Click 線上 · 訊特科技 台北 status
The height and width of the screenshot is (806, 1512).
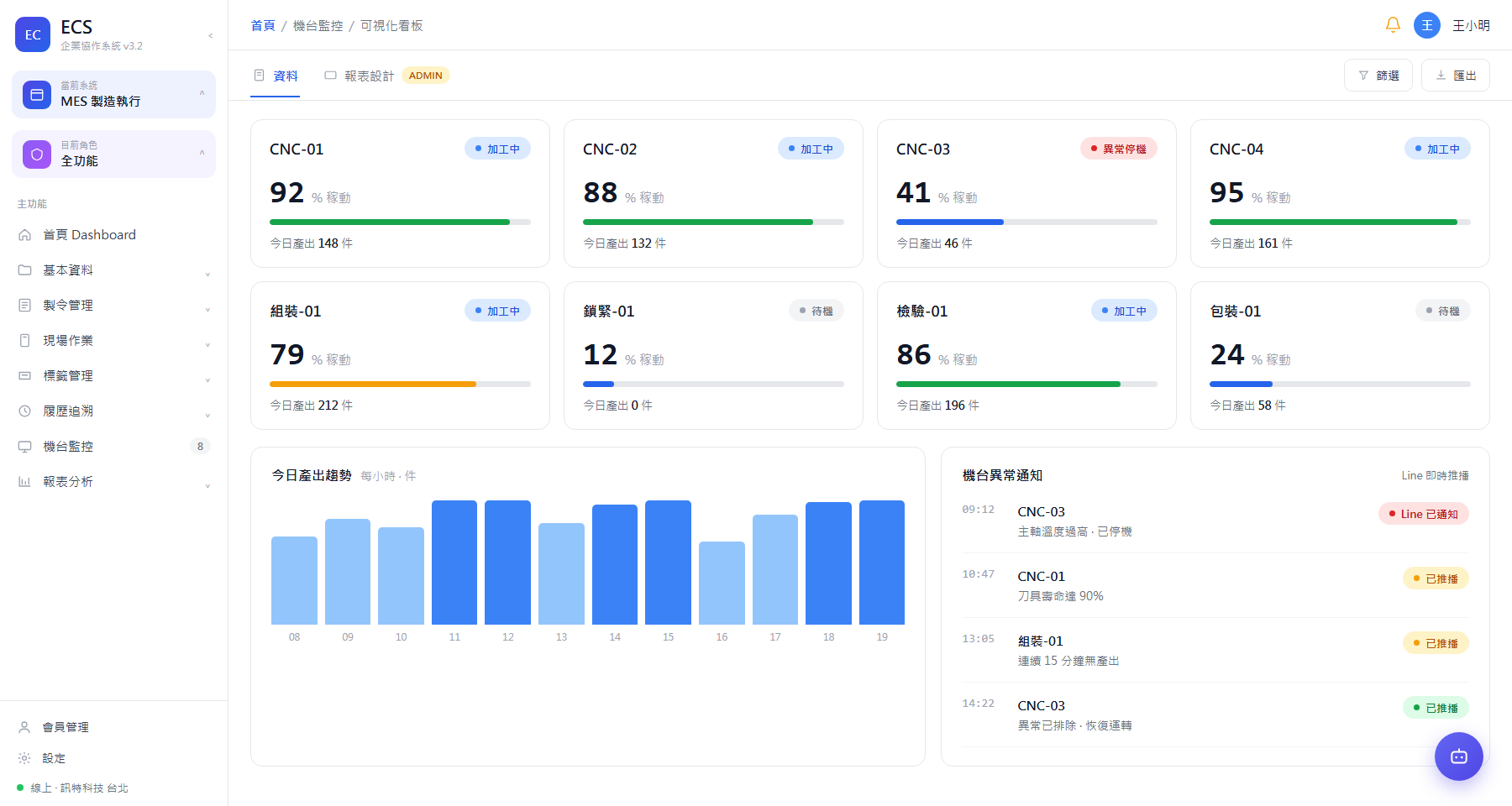(x=73, y=788)
